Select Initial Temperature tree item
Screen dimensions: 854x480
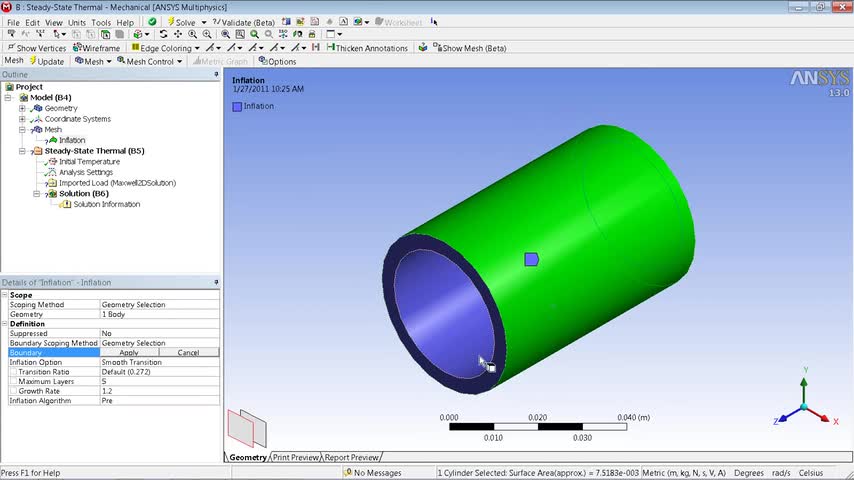click(89, 162)
